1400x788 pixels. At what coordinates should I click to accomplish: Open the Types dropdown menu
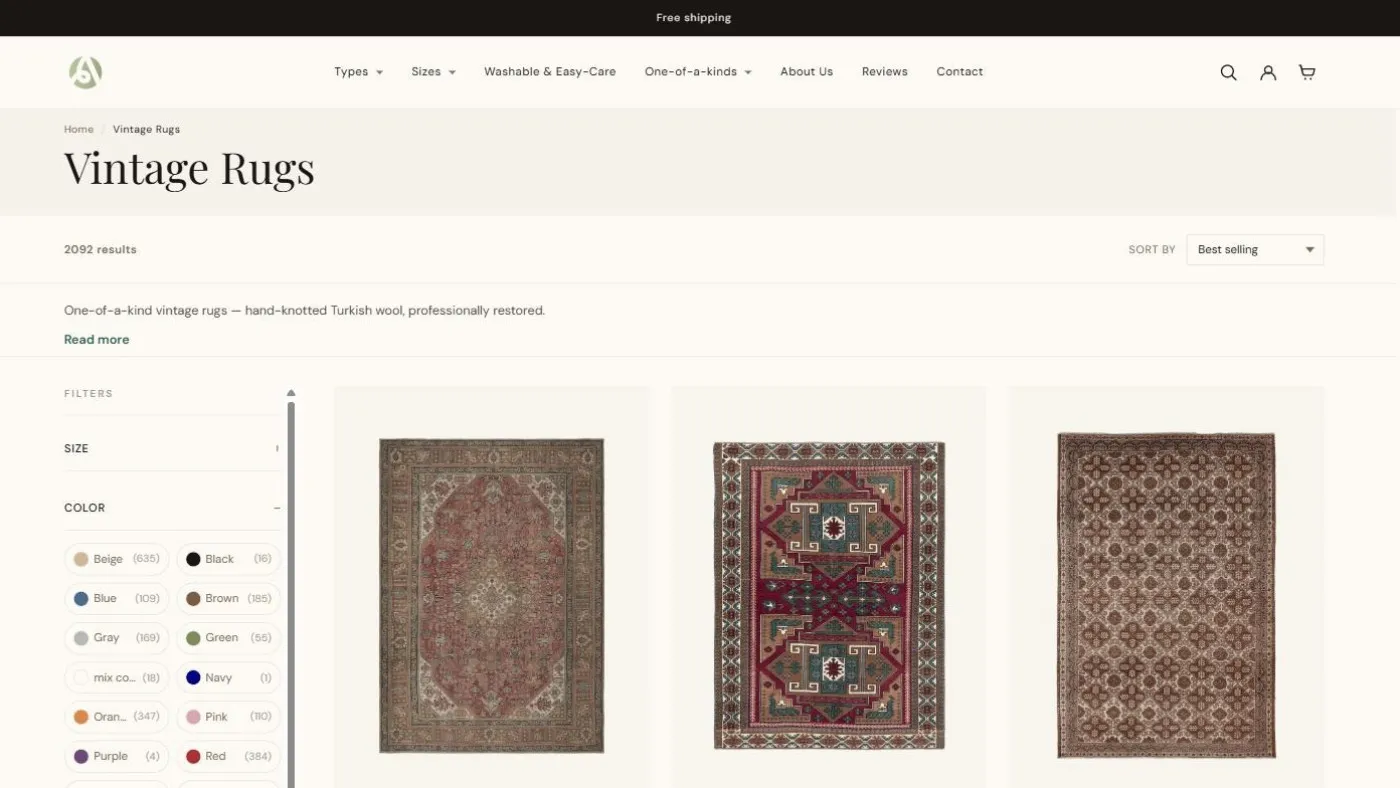tap(358, 72)
